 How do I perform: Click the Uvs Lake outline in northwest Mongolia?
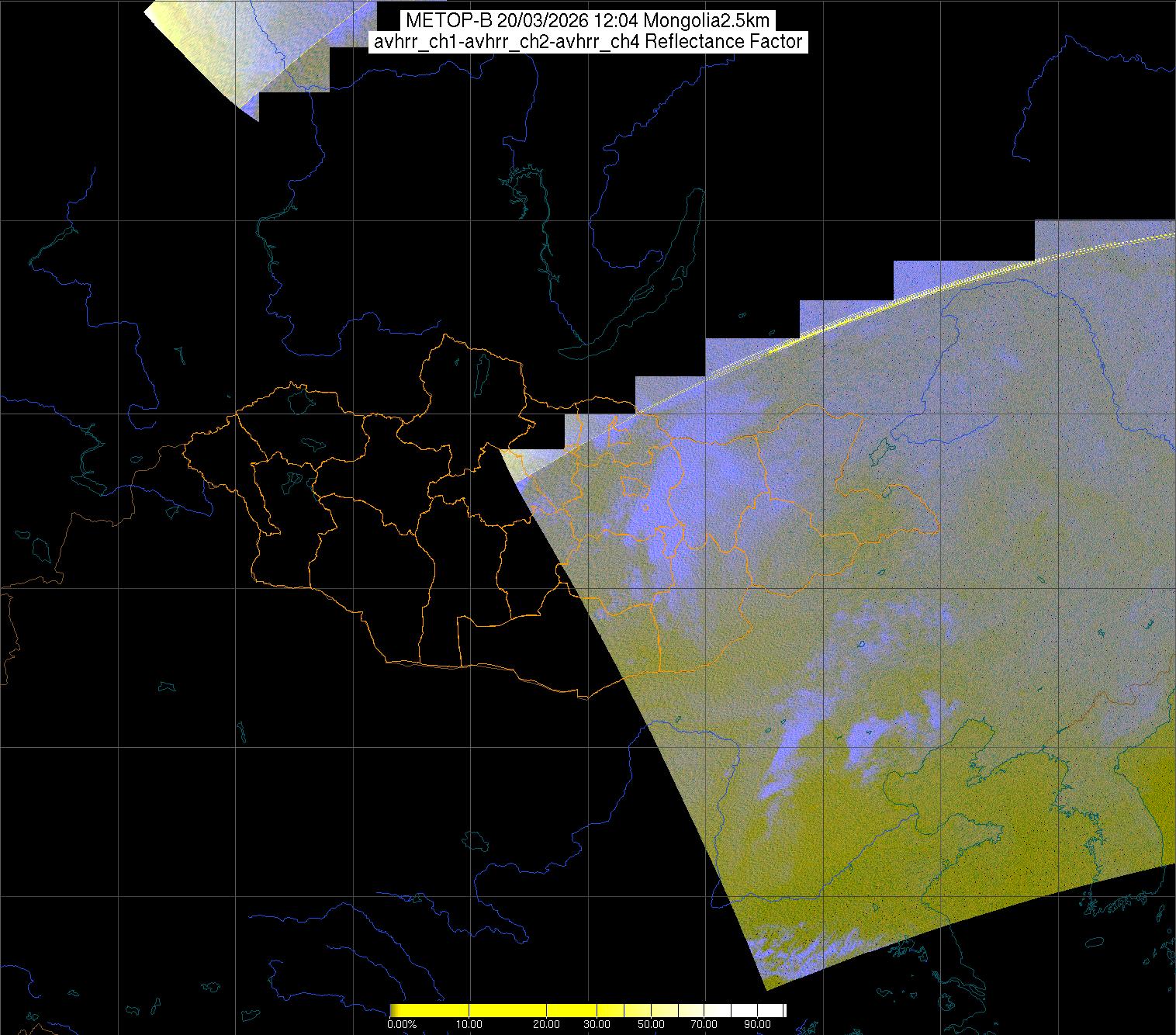pyautogui.click(x=300, y=400)
